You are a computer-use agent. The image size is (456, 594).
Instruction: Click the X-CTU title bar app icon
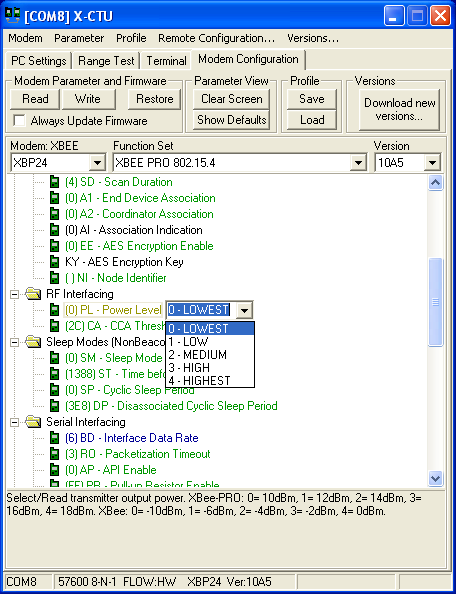(x=12, y=16)
